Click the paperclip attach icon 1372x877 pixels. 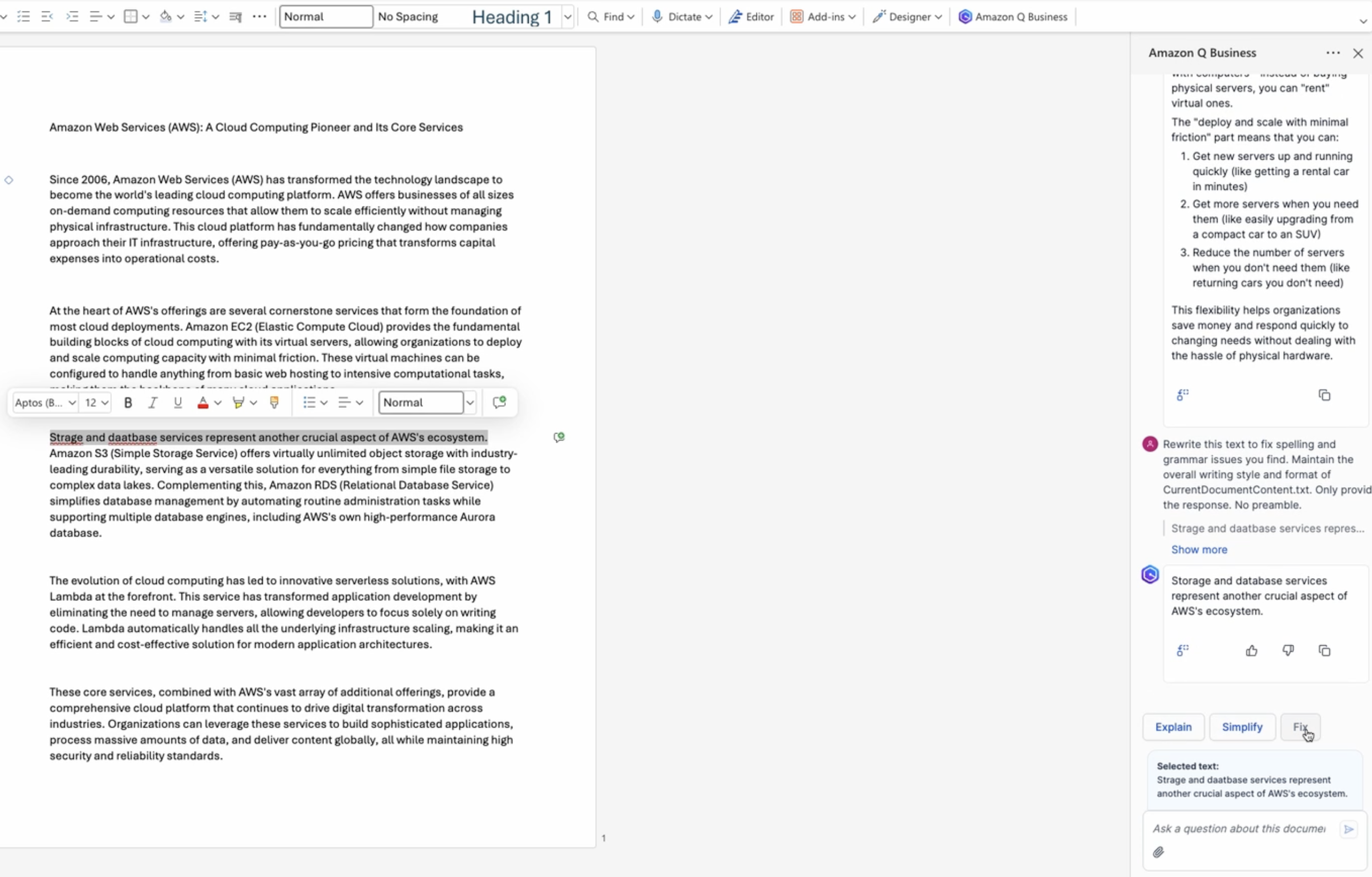[x=1158, y=852]
